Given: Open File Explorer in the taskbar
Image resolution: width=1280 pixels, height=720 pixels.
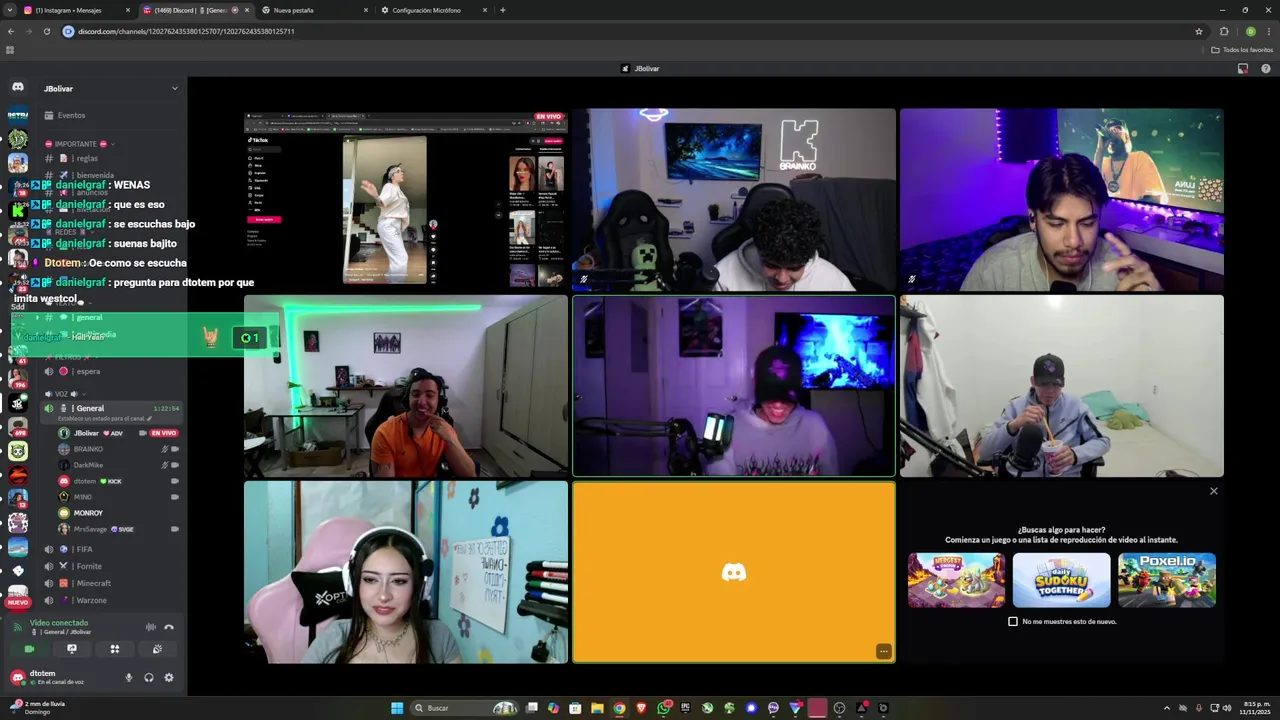Looking at the screenshot, I should tap(597, 708).
